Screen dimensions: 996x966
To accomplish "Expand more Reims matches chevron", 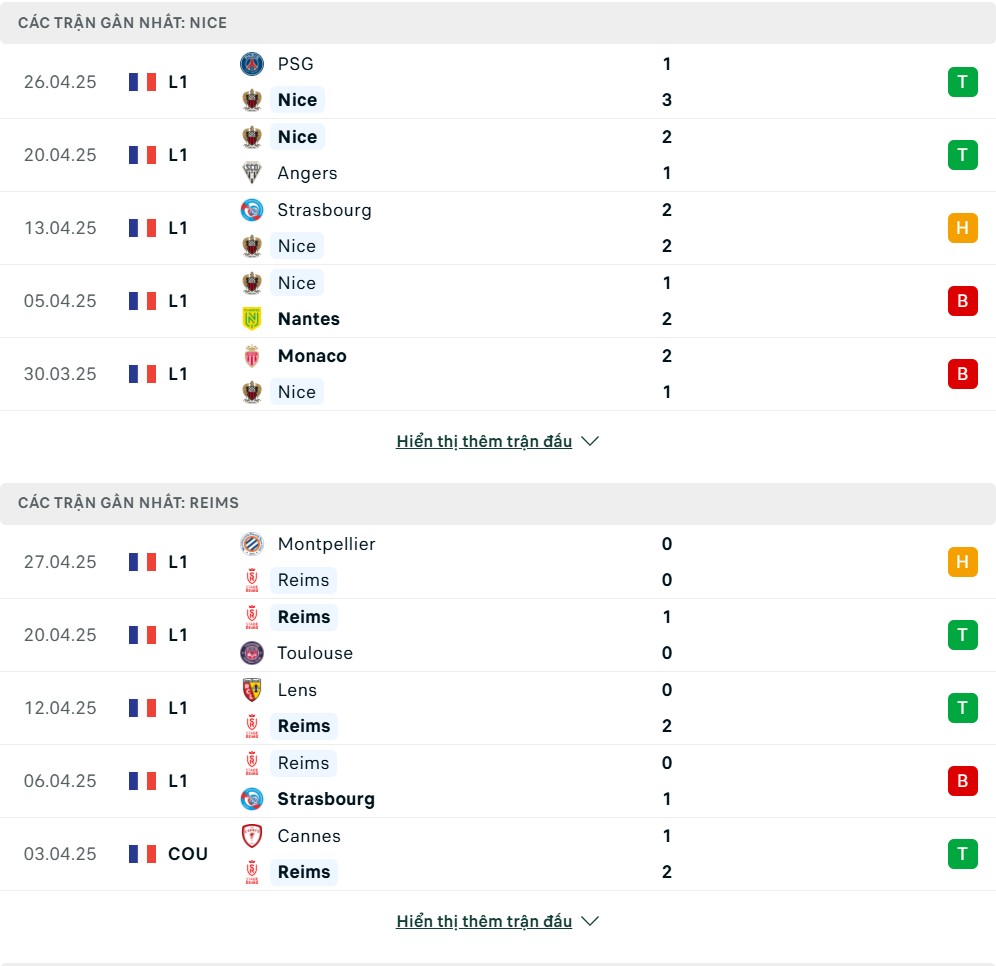I will coord(590,921).
